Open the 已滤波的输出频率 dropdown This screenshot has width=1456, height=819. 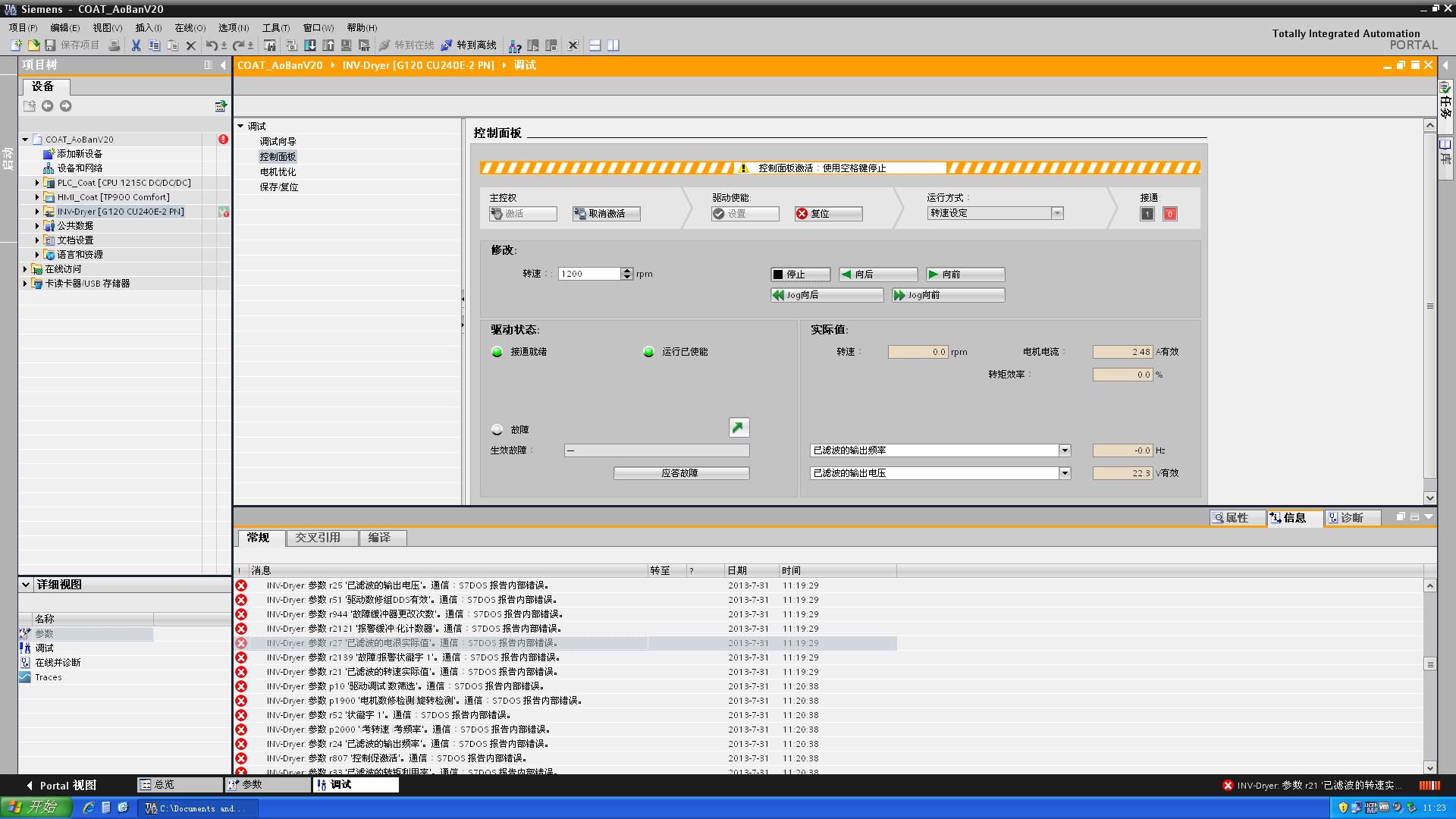coord(1065,450)
